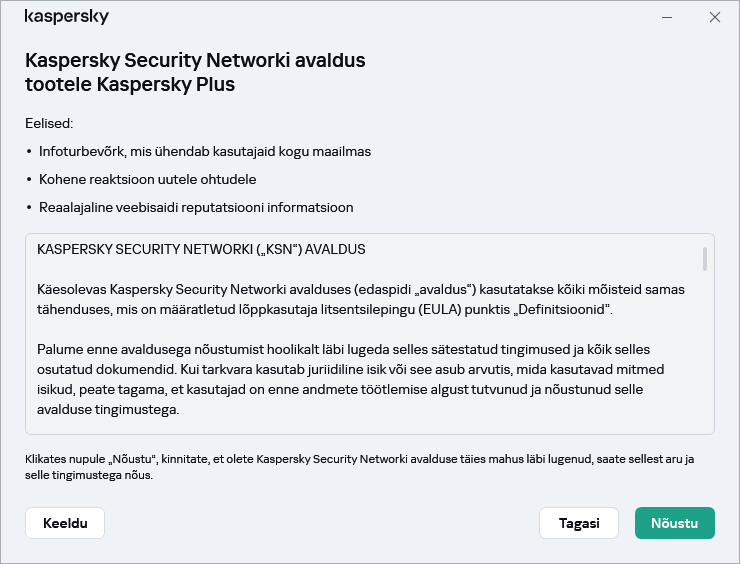Click the 'KASPERSKY SECURITY NETWORKI ("KSN") AVALDUS' title line
This screenshot has height=564, width=740.
pyautogui.click(x=200, y=249)
